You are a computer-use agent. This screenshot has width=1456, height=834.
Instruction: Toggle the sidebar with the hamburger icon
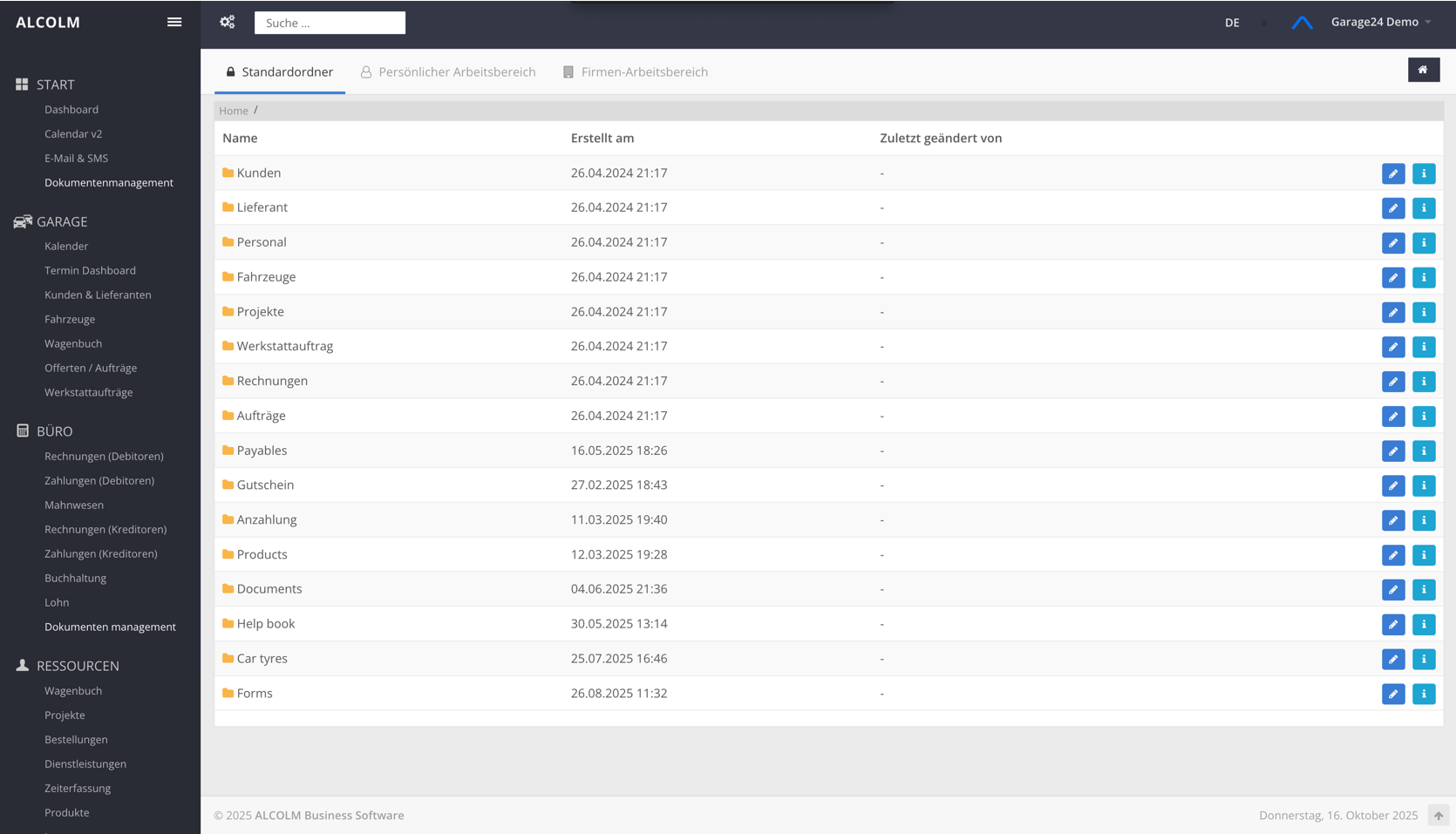tap(173, 22)
